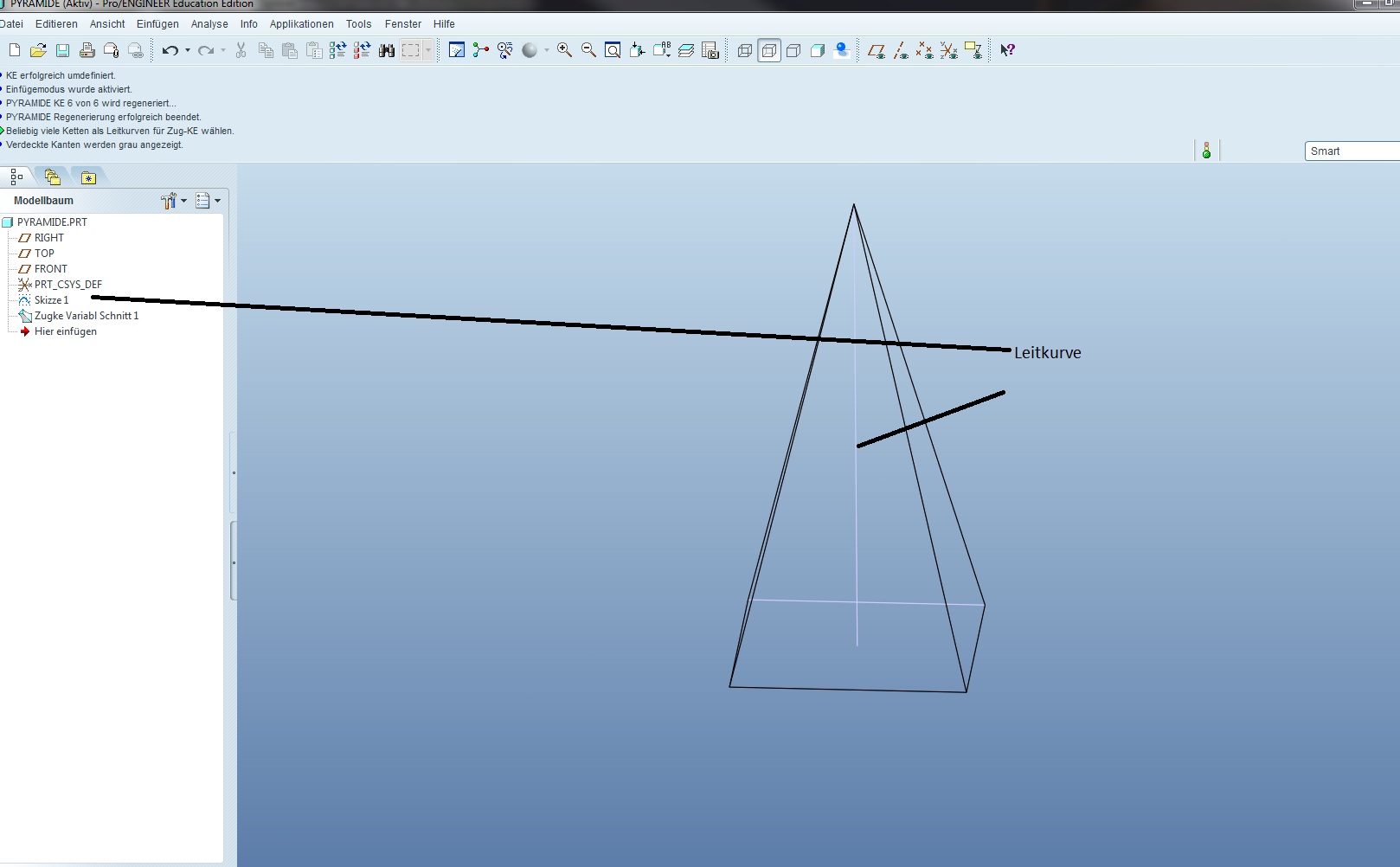The image size is (1400, 867).
Task: Click the Paste clipboard icon
Action: point(290,50)
